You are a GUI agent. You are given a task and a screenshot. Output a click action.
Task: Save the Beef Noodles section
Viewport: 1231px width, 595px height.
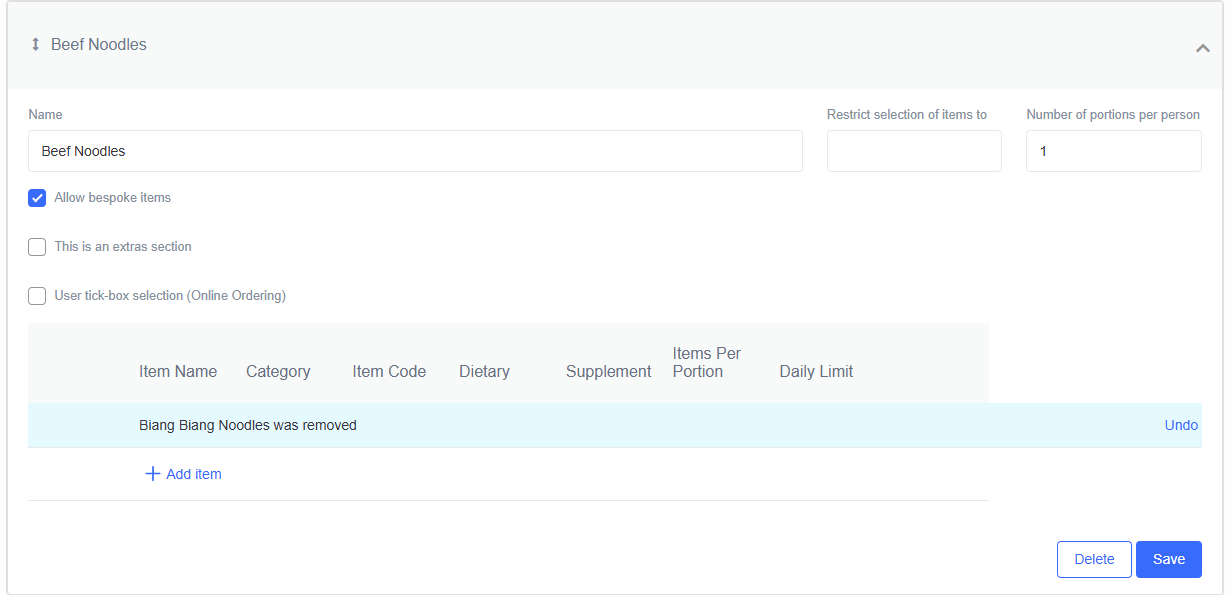click(x=1169, y=560)
